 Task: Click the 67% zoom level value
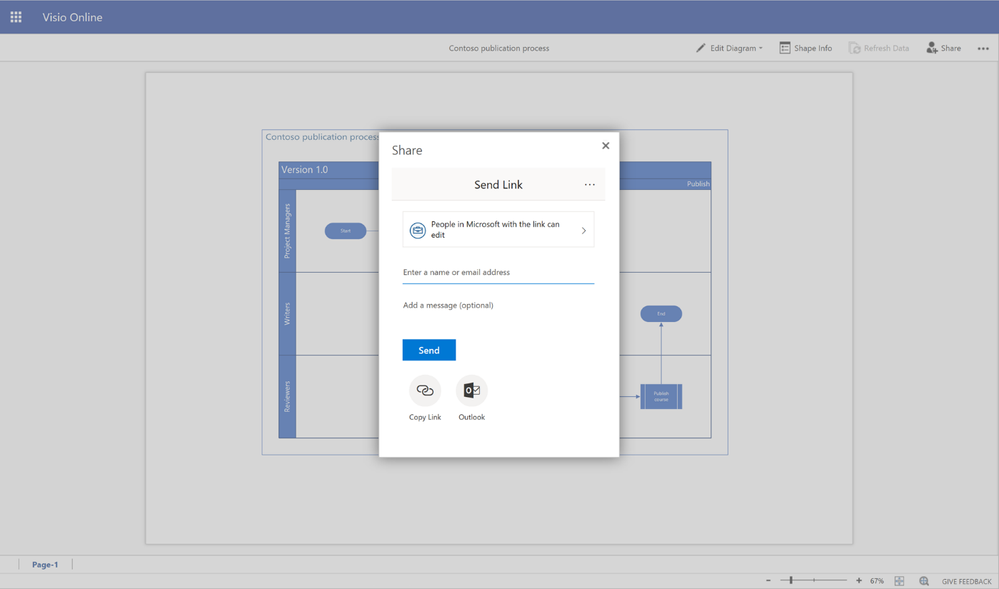tap(877, 581)
